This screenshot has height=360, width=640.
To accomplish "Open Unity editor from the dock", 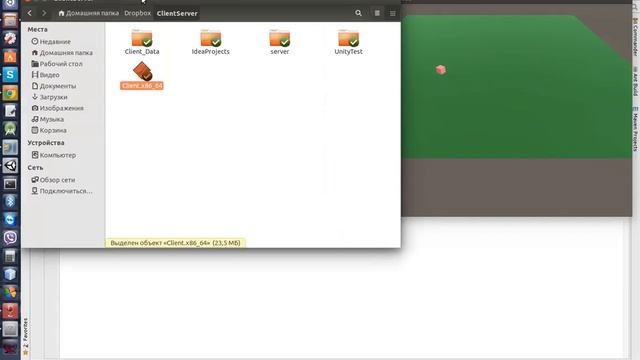I will coord(10,165).
